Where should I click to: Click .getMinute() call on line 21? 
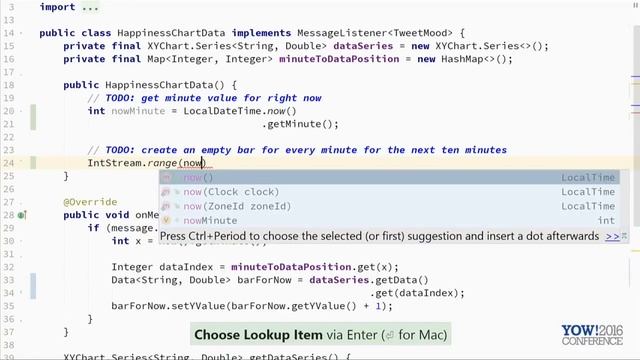(x=300, y=124)
